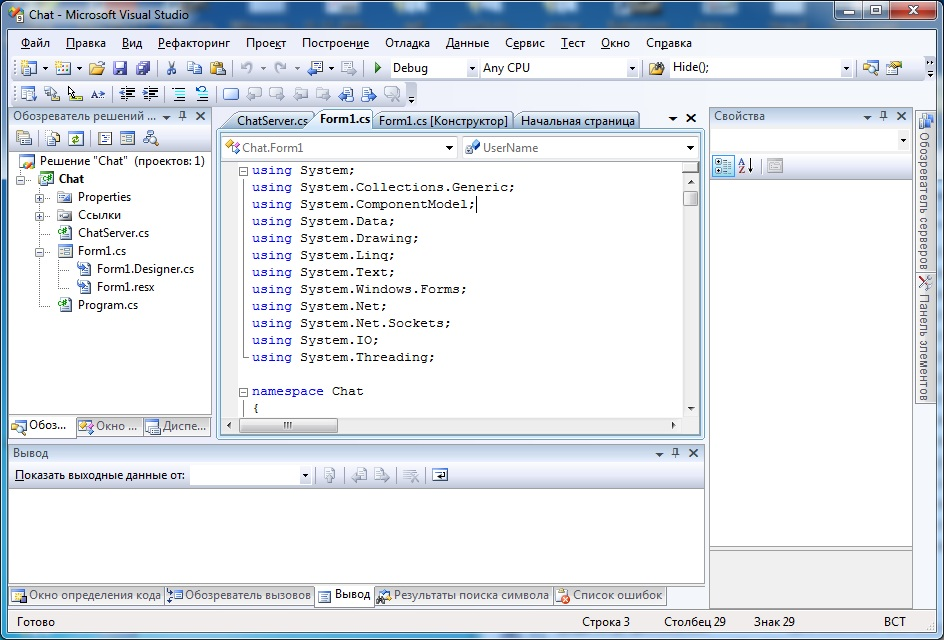This screenshot has width=944, height=640.
Task: Toggle bookmark icon on current line
Action: [x=231, y=94]
